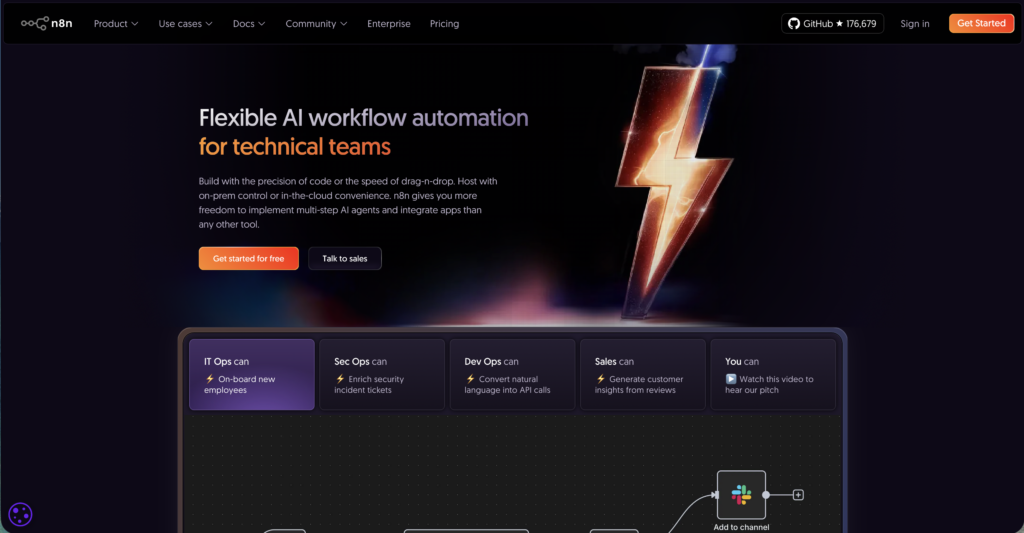
Task: Select the Sales can tab
Action: pyautogui.click(x=643, y=374)
